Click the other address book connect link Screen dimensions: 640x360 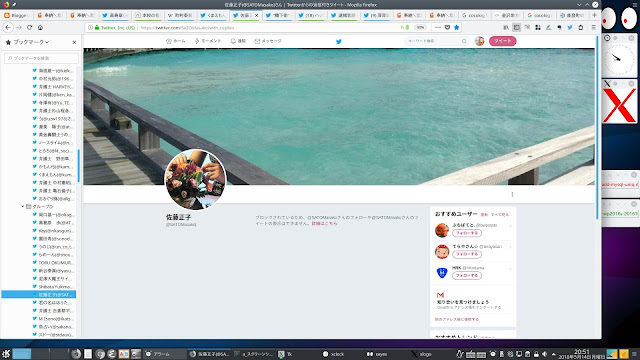(457, 319)
